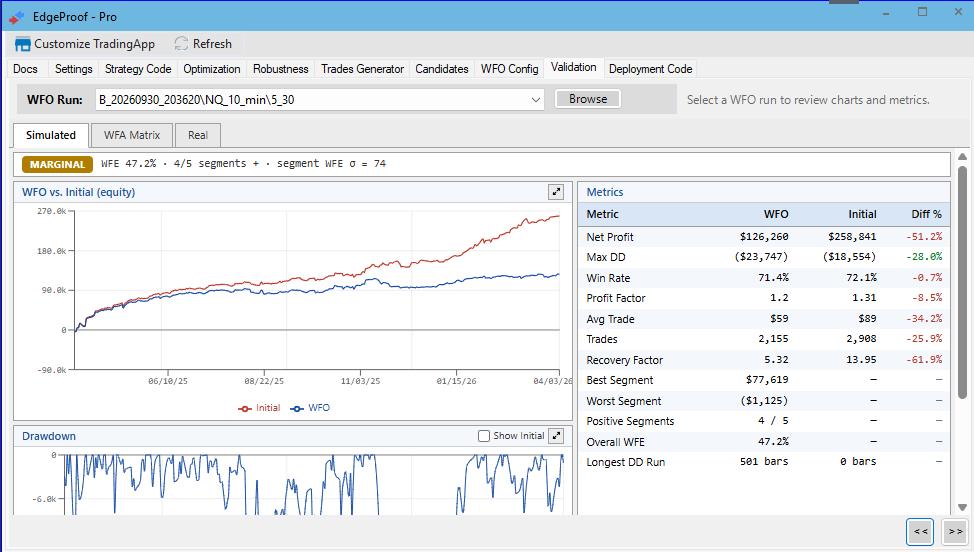This screenshot has width=974, height=552.
Task: Select the Recovery Factor row label
Action: click(624, 360)
